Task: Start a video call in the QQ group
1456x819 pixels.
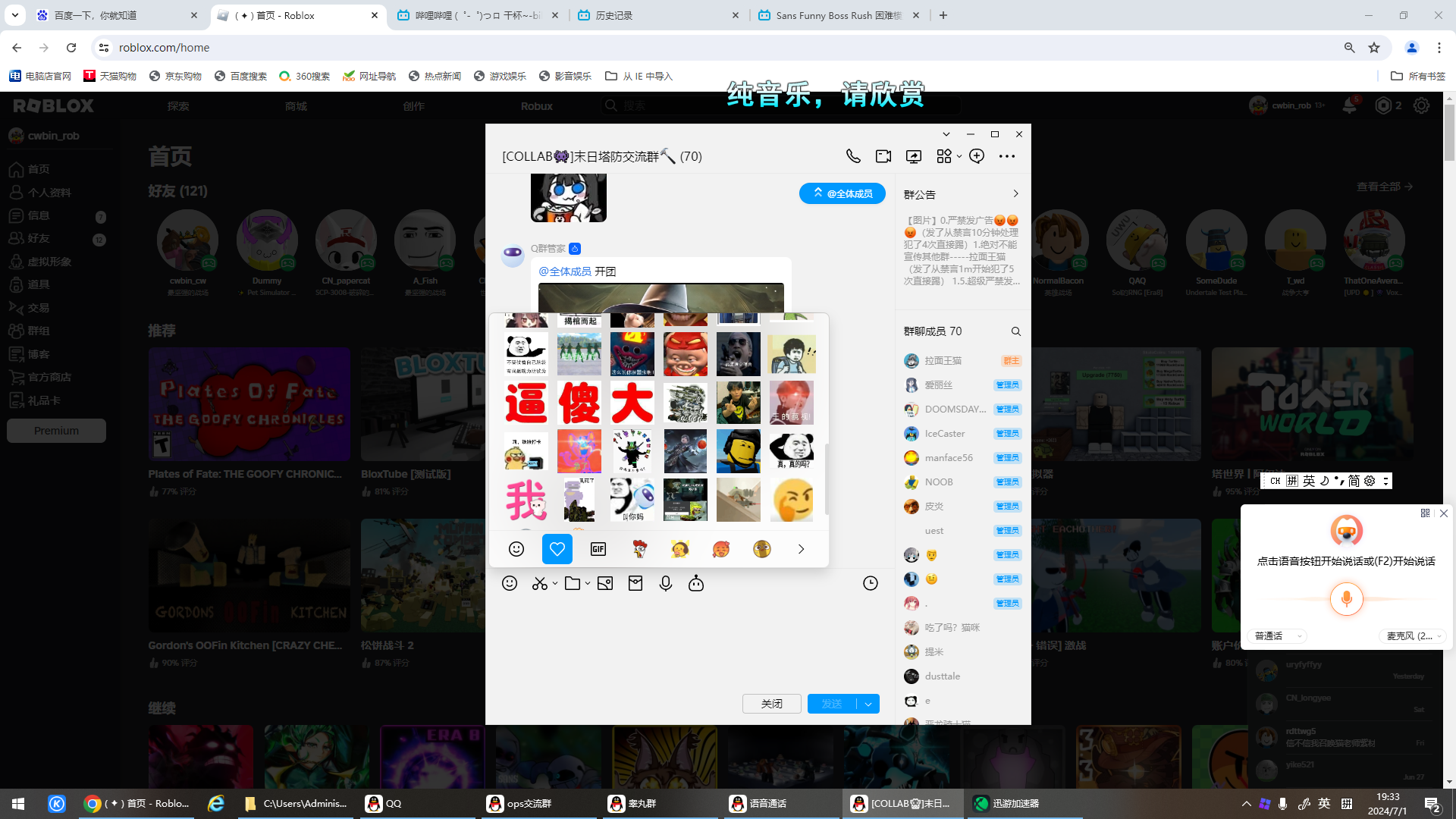Action: click(x=883, y=156)
